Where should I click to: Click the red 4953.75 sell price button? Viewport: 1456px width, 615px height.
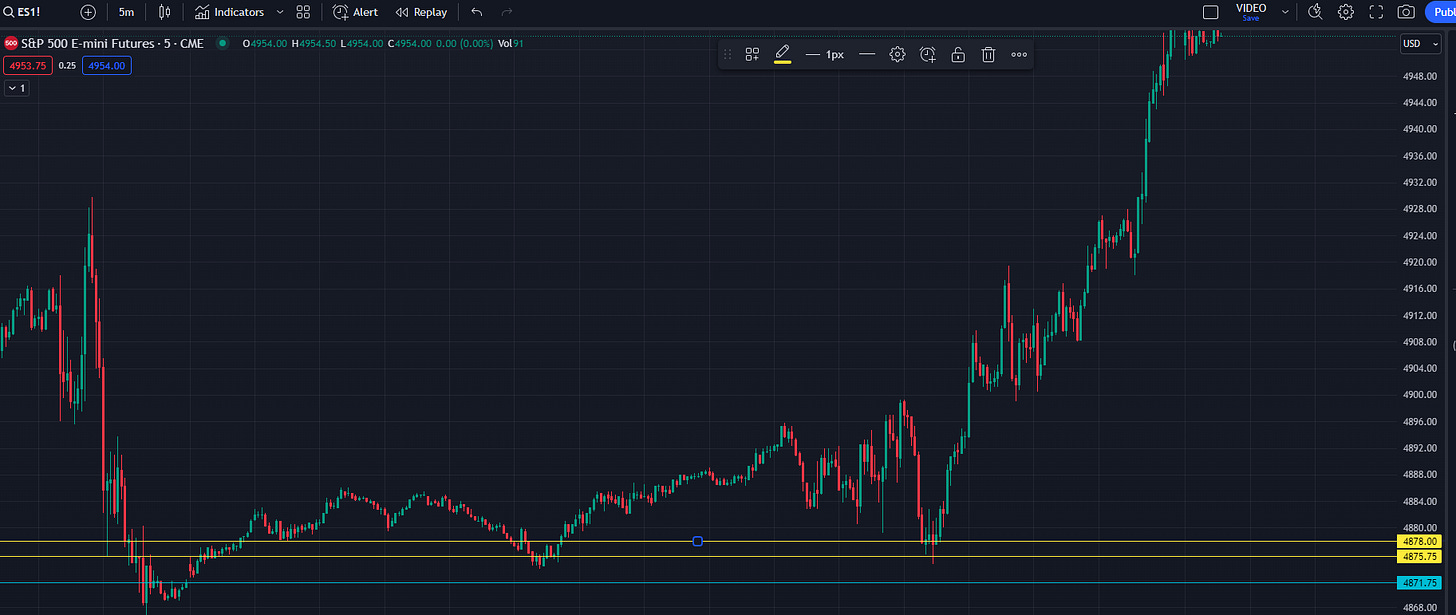point(27,65)
